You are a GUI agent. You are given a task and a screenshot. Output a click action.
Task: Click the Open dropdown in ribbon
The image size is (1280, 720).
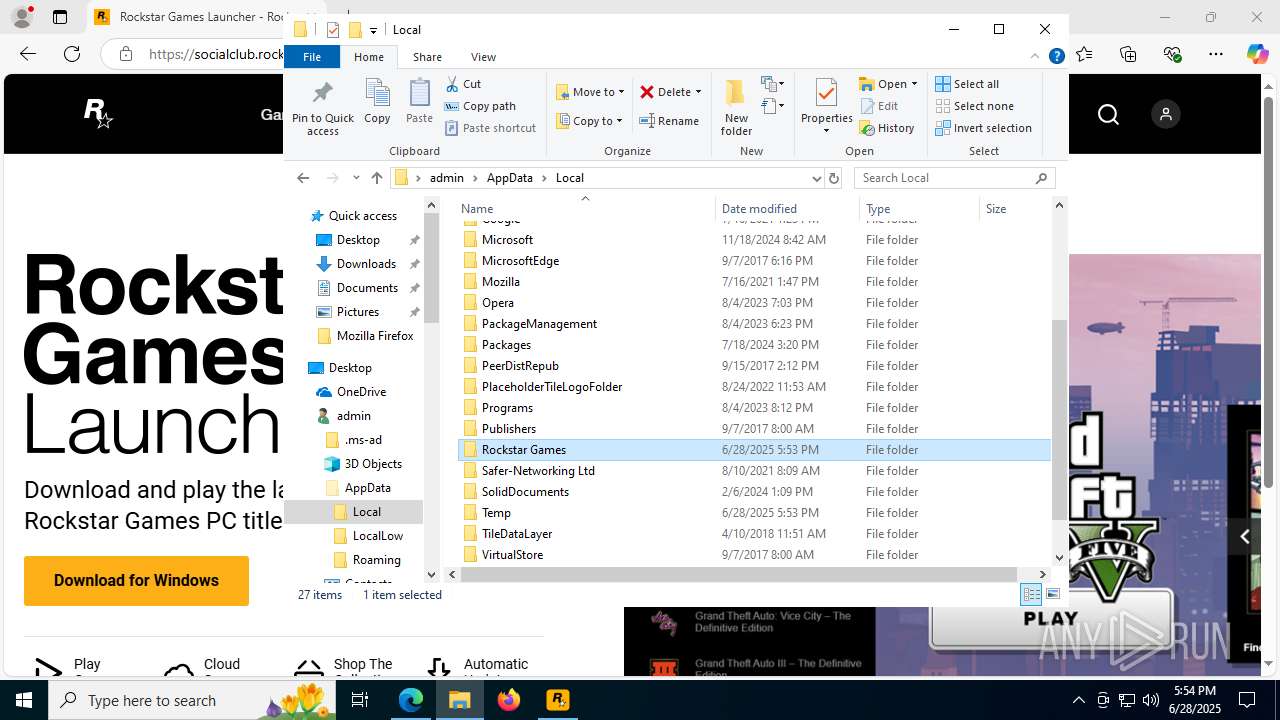coord(888,84)
